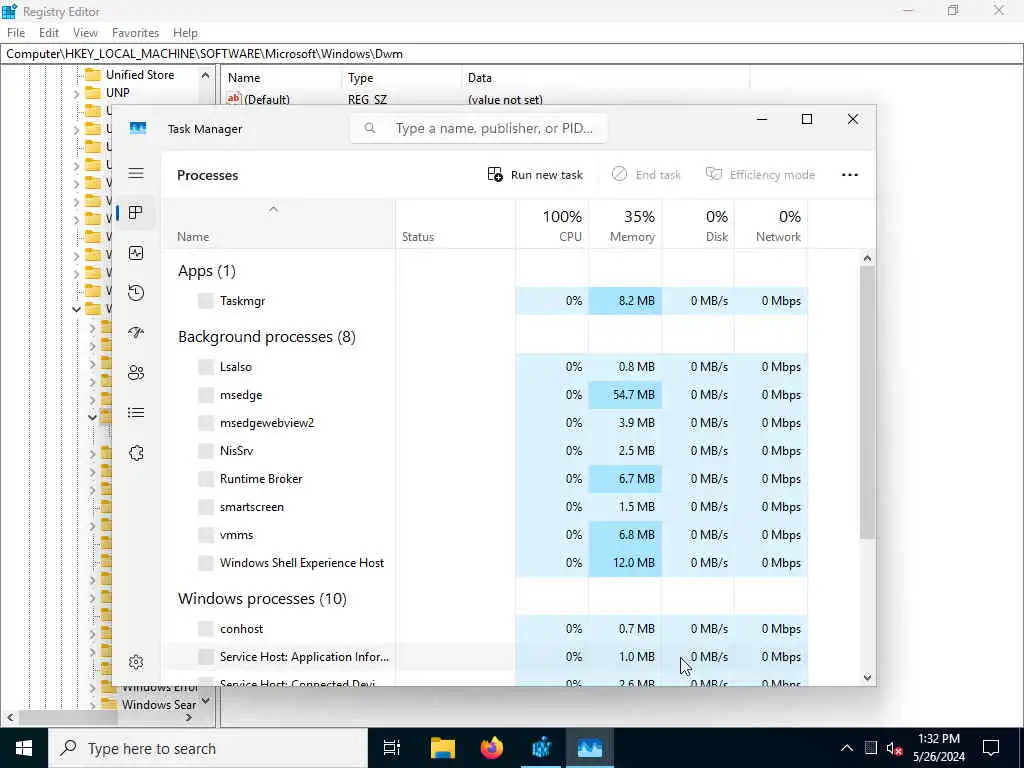The image size is (1024, 768).
Task: Open the more options ellipsis in Task Manager
Action: (x=850, y=174)
